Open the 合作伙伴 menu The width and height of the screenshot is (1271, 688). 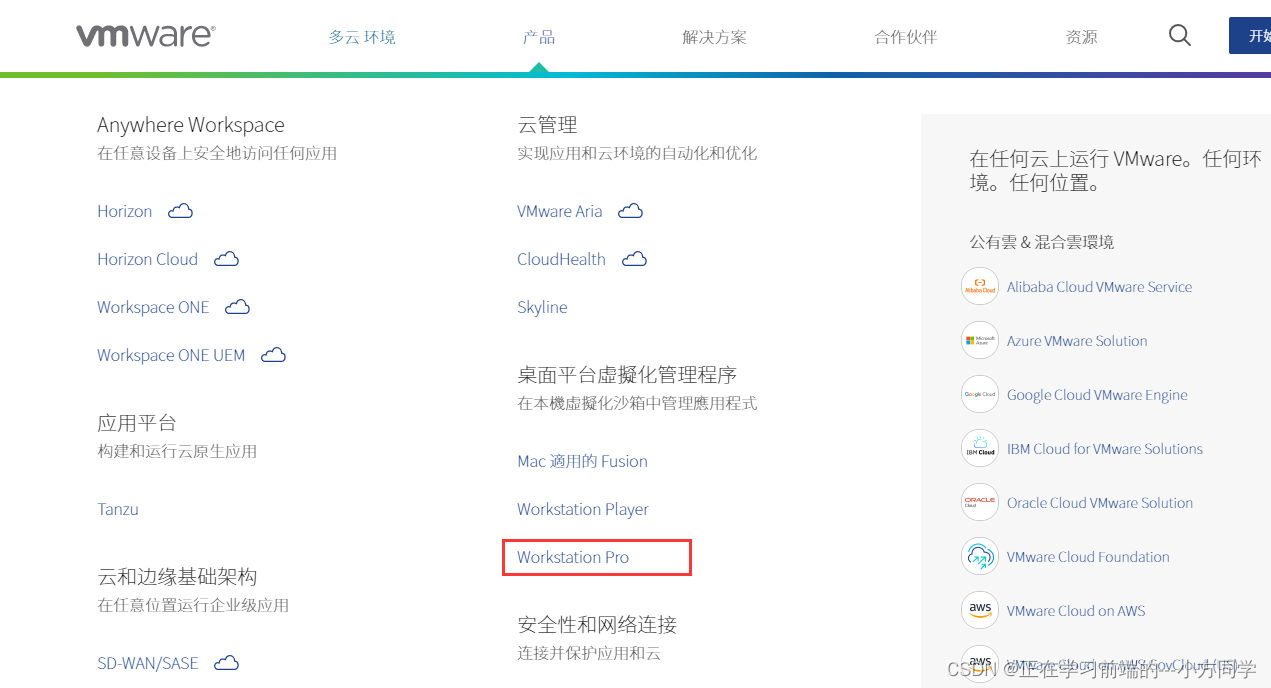[x=906, y=37]
